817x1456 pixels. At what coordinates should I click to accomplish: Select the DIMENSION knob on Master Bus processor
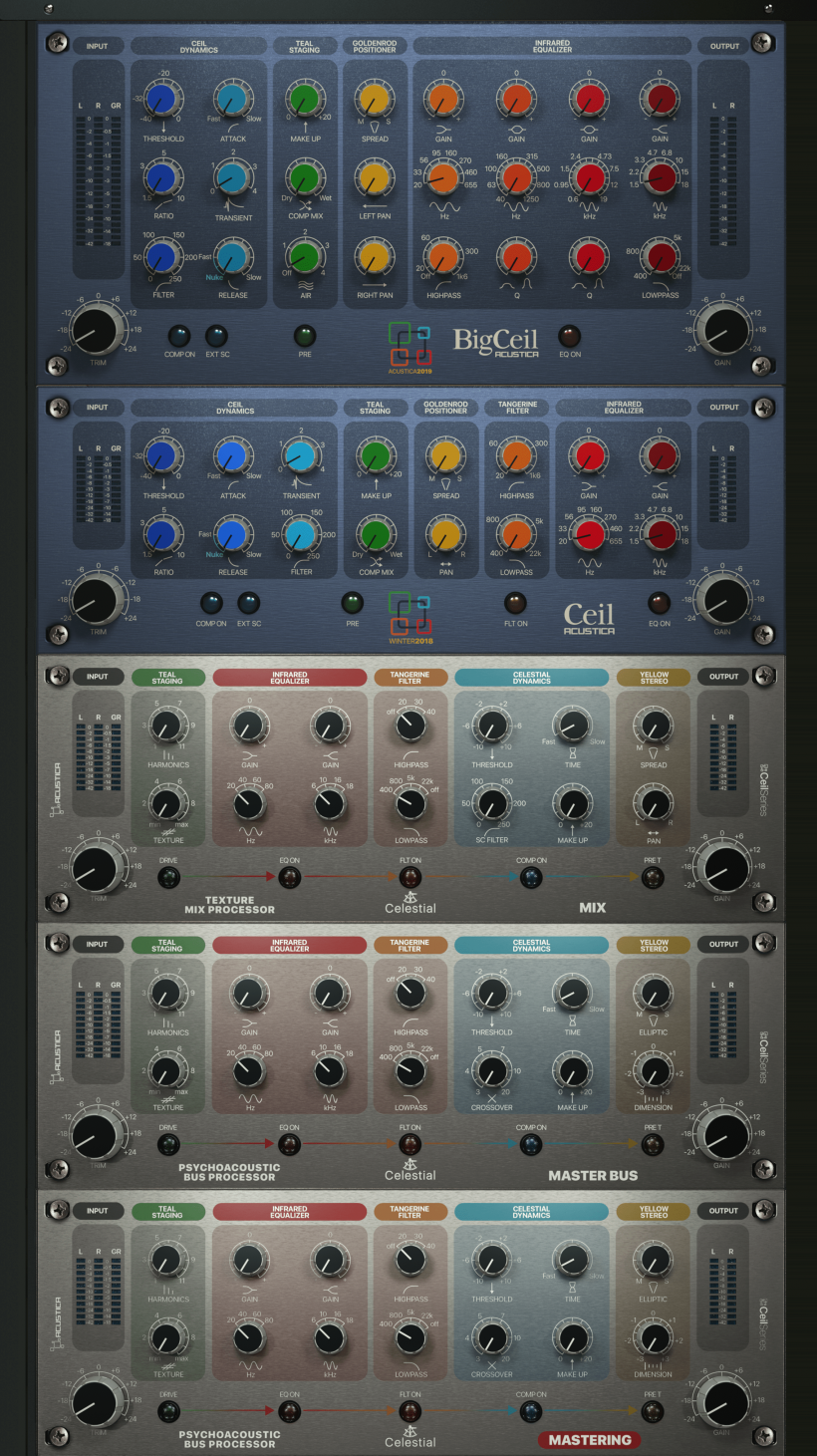[x=654, y=1070]
